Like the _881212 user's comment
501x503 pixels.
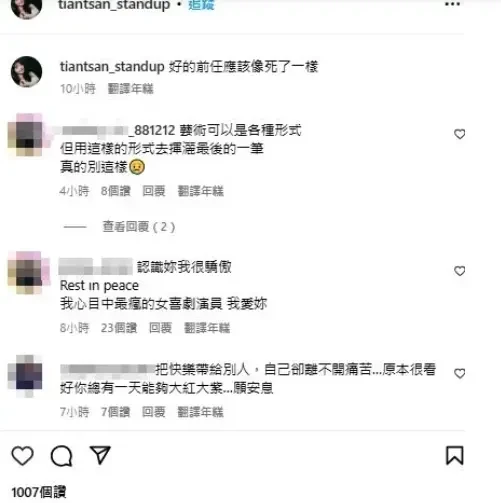coord(460,134)
